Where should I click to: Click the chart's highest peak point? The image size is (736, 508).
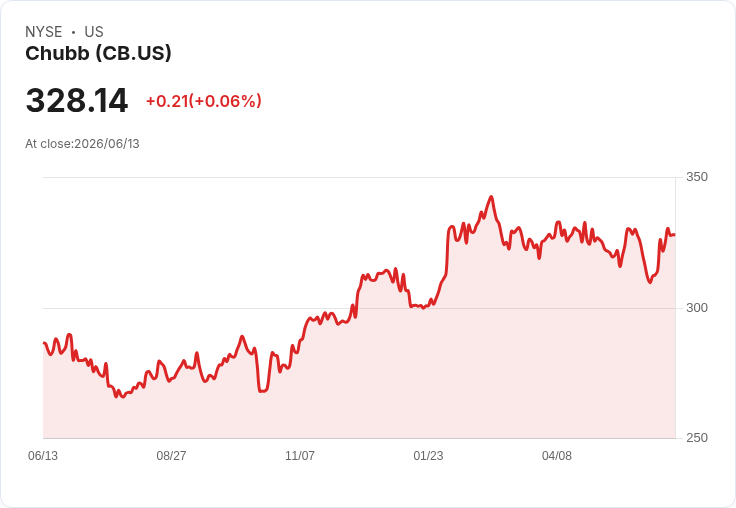click(x=491, y=197)
